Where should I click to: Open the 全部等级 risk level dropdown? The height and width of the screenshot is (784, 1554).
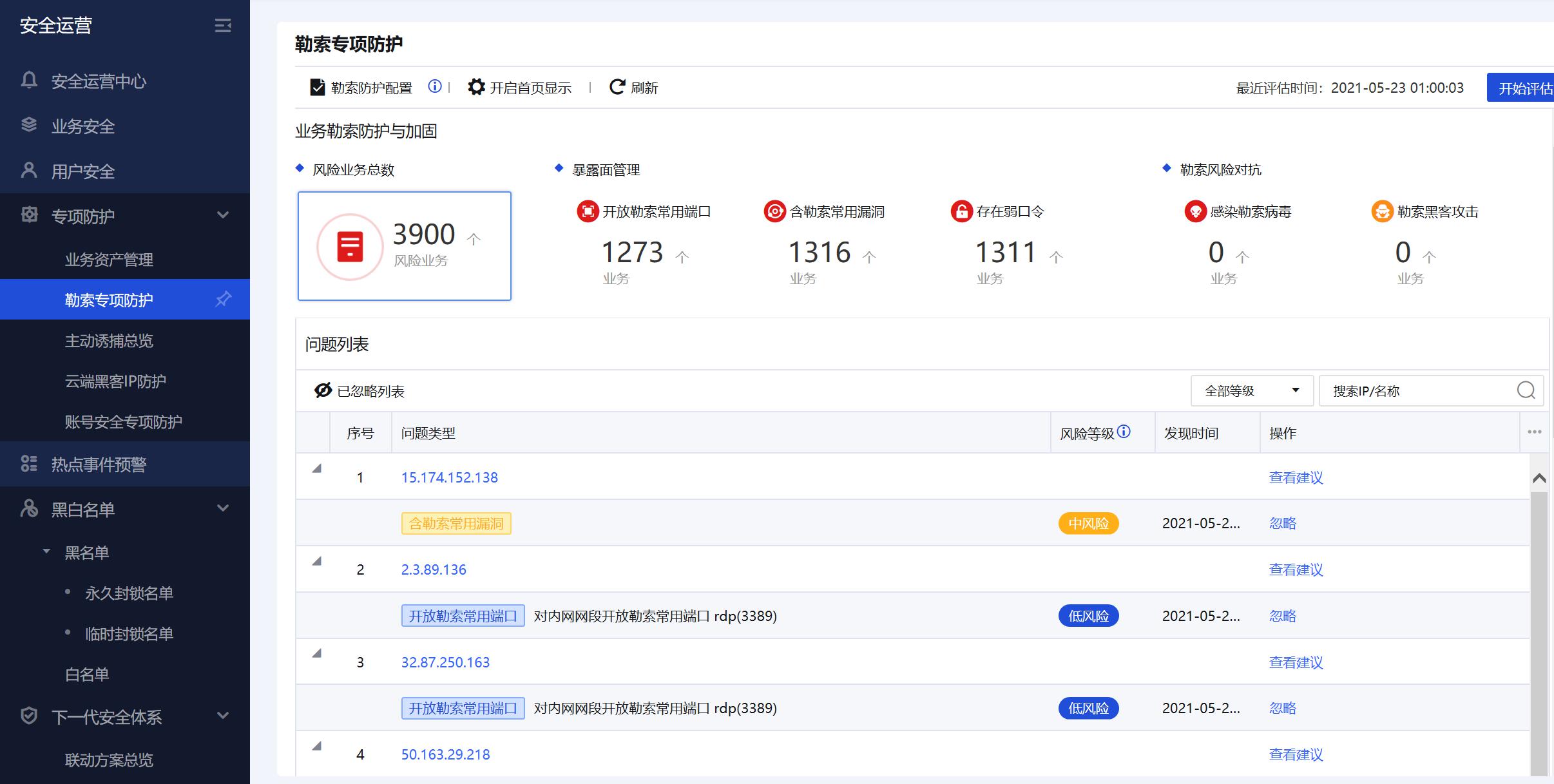click(x=1251, y=391)
